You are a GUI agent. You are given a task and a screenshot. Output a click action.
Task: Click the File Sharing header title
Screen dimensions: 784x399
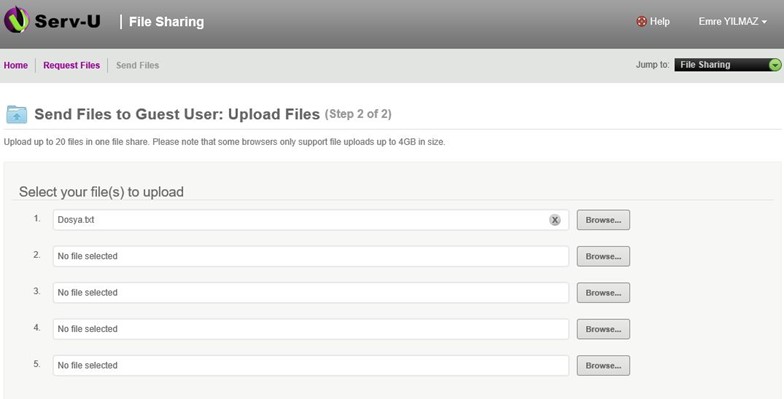tap(166, 22)
